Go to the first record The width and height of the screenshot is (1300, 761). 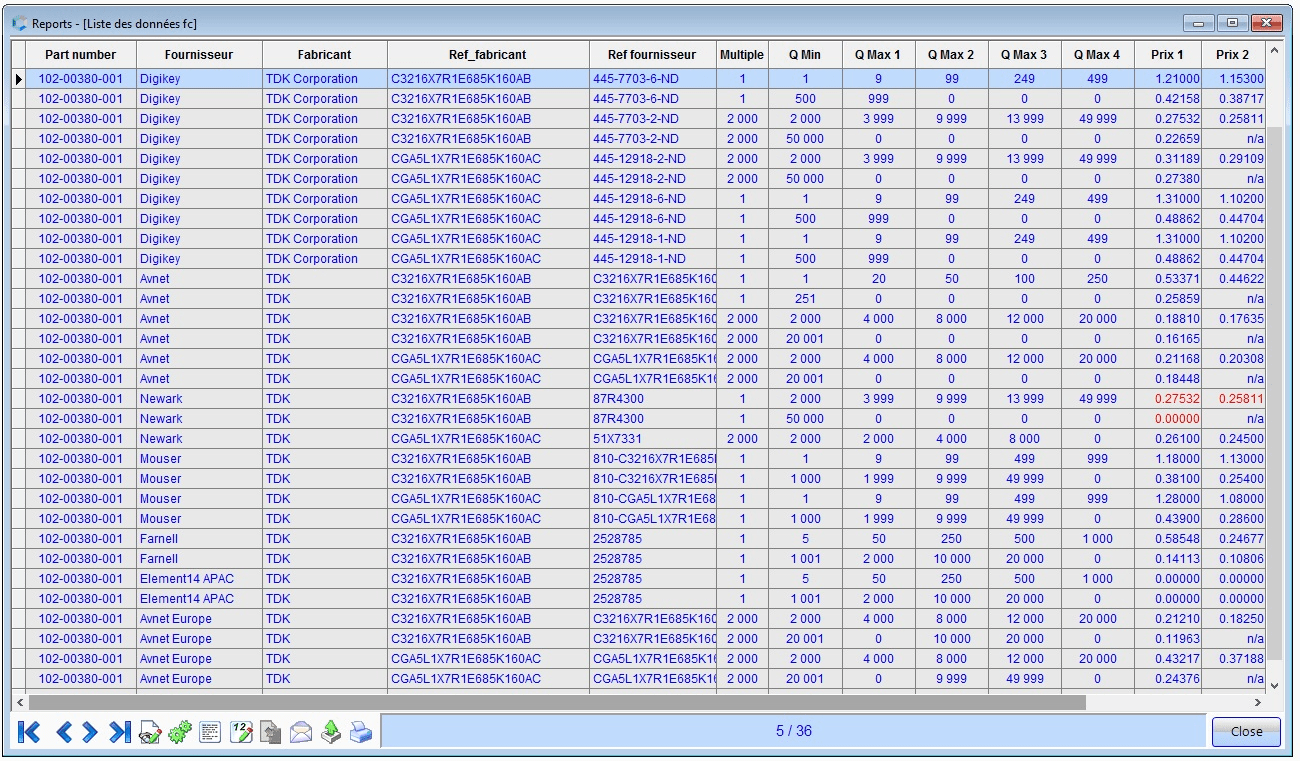(29, 732)
